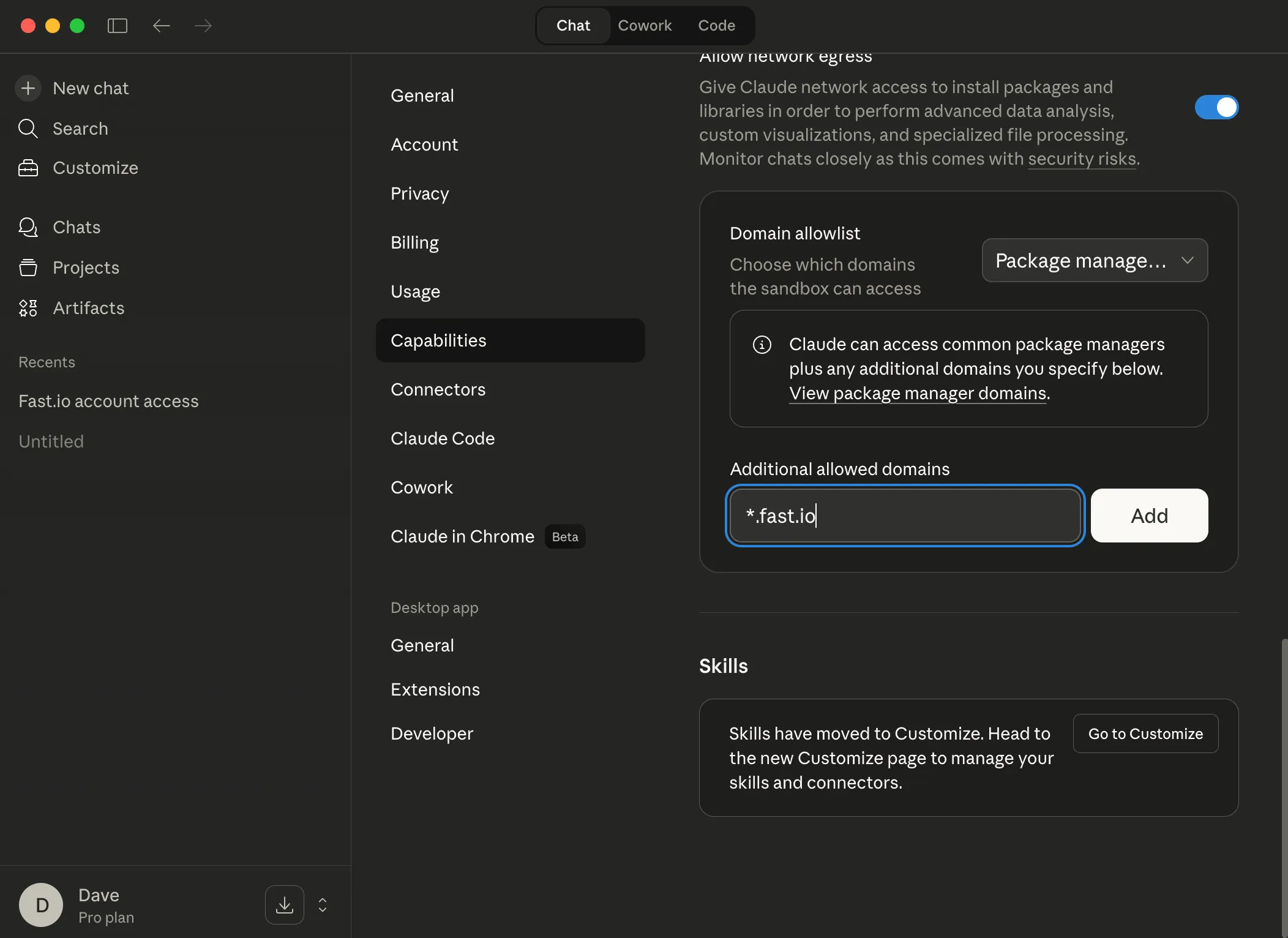
Task: Open the Package manager allowlist dropdown
Action: point(1094,260)
